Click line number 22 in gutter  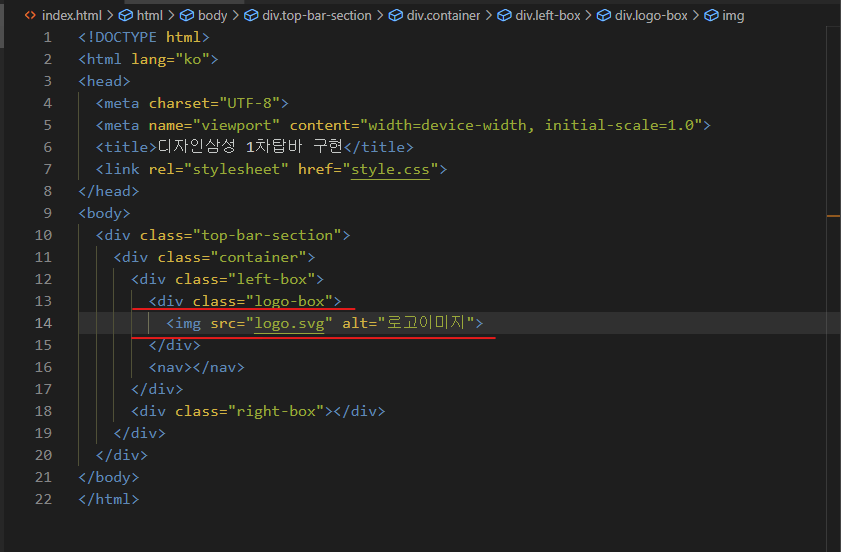pyautogui.click(x=43, y=499)
